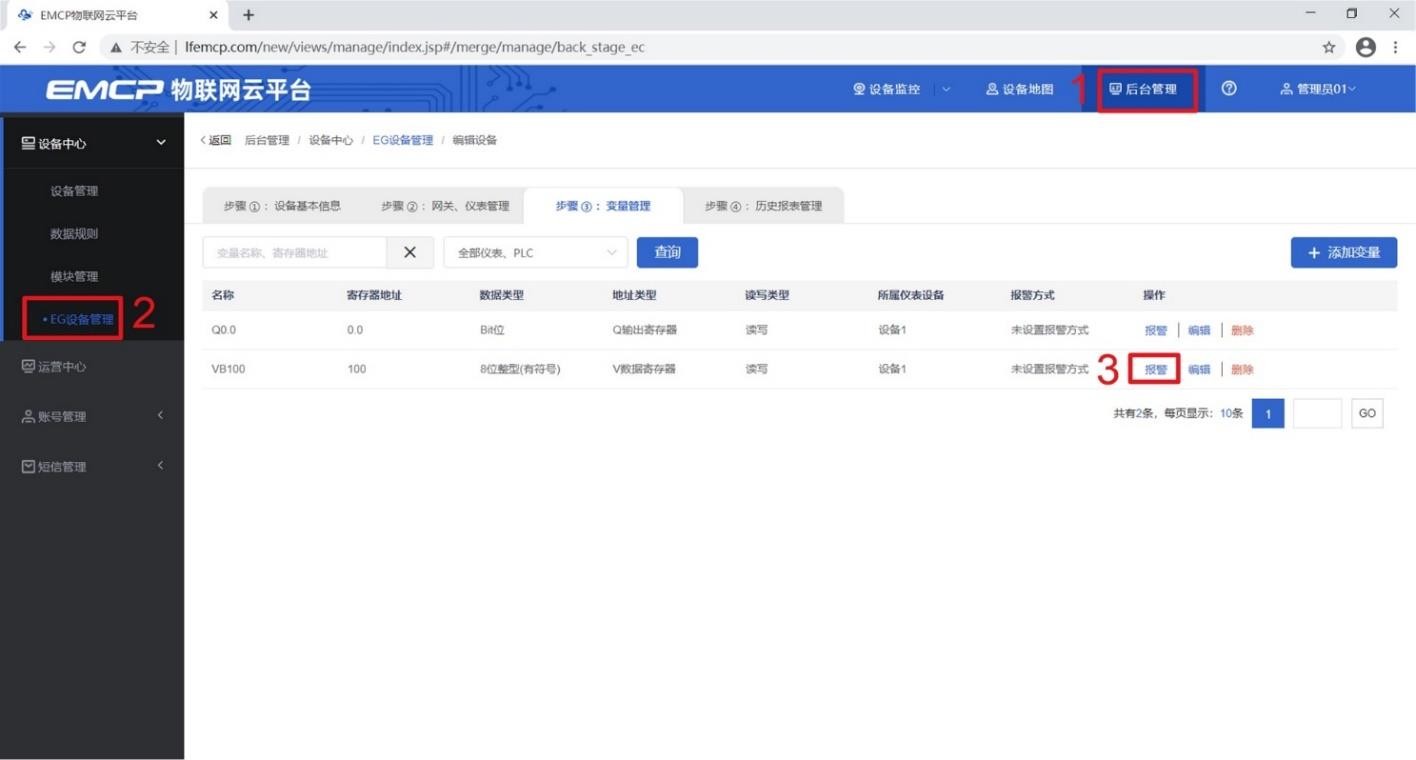Click the EG设备管理 breadcrumb link
1416x760 pixels.
pos(403,140)
